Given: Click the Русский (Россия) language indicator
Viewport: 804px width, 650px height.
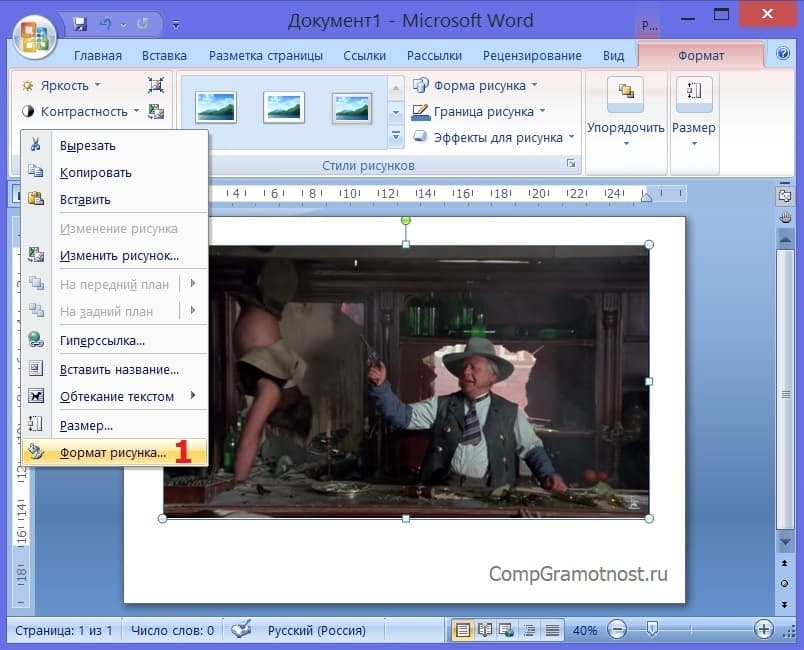Looking at the screenshot, I should (x=317, y=630).
